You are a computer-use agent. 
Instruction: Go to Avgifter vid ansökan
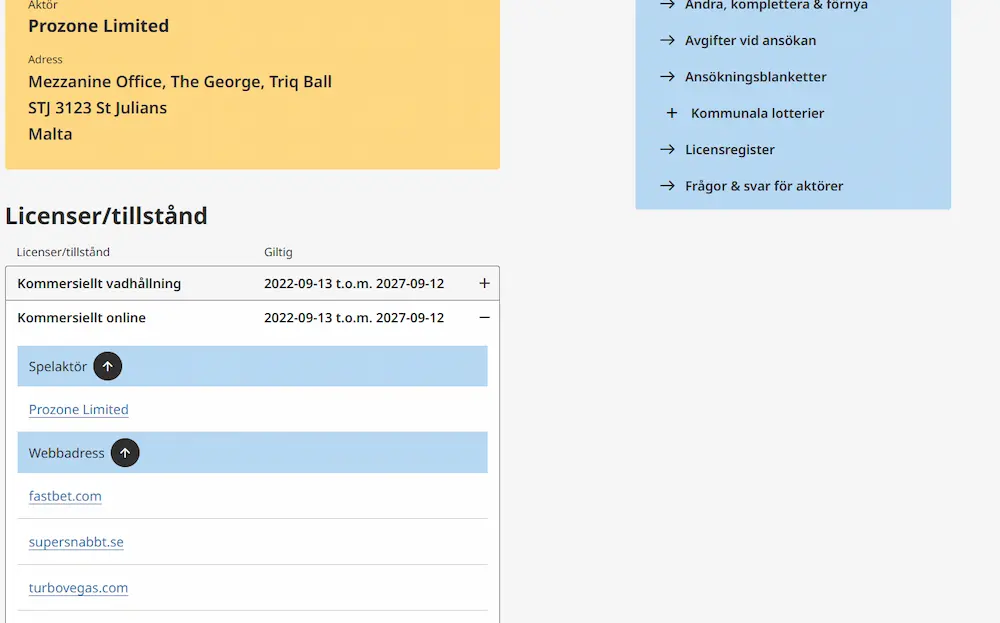750,40
